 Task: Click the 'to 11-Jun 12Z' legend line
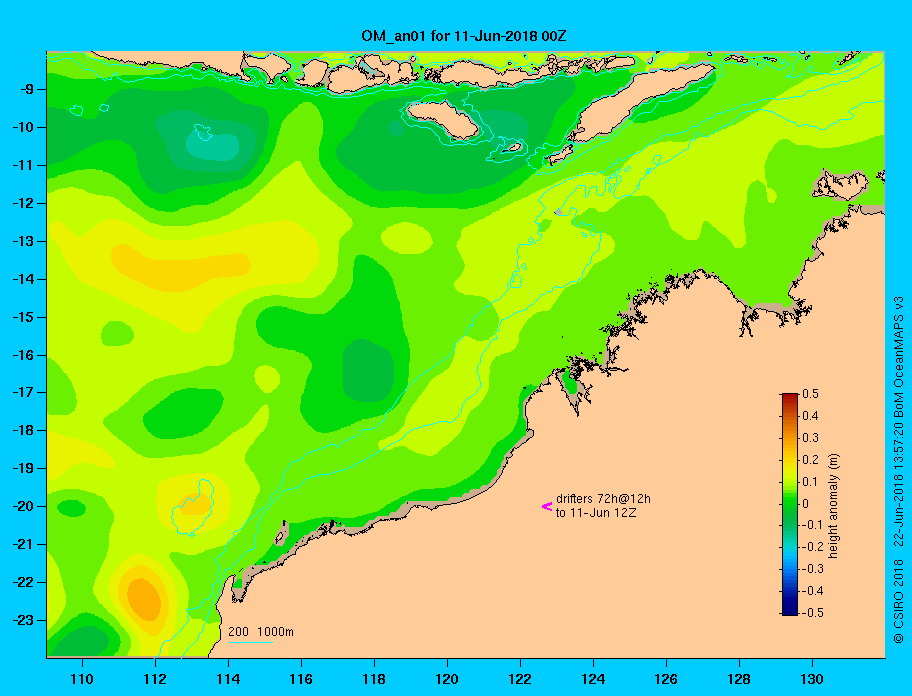[596, 513]
